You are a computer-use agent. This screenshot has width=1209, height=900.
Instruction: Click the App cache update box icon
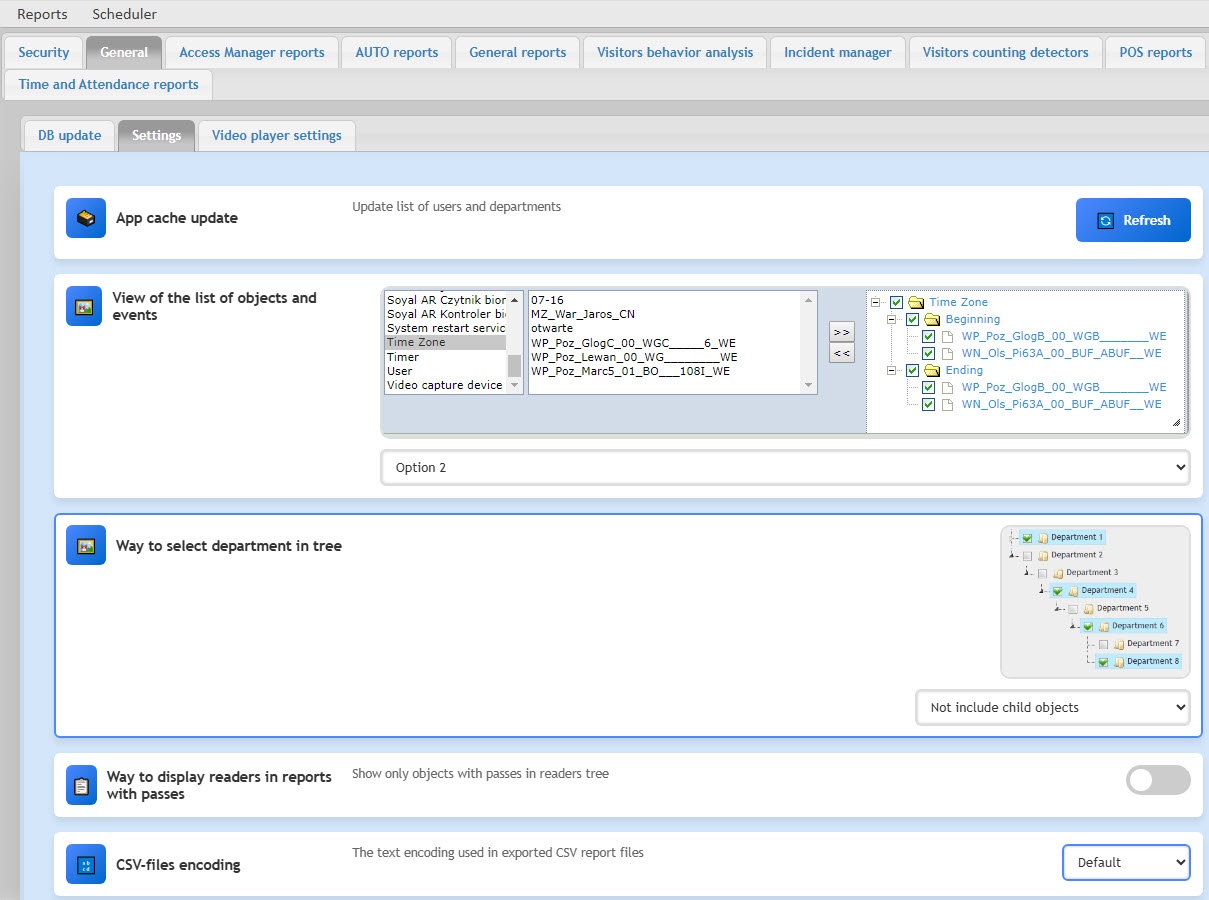pyautogui.click(x=86, y=218)
